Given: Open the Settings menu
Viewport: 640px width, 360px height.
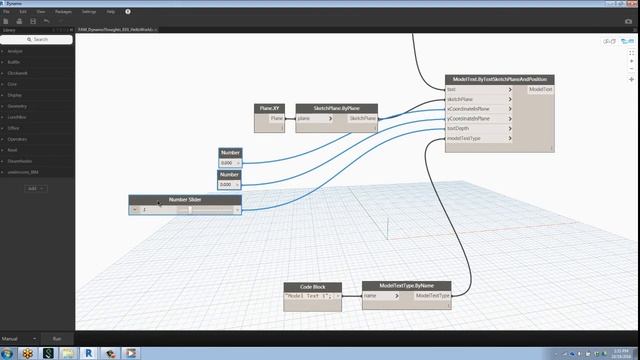Looking at the screenshot, I should click(89, 12).
